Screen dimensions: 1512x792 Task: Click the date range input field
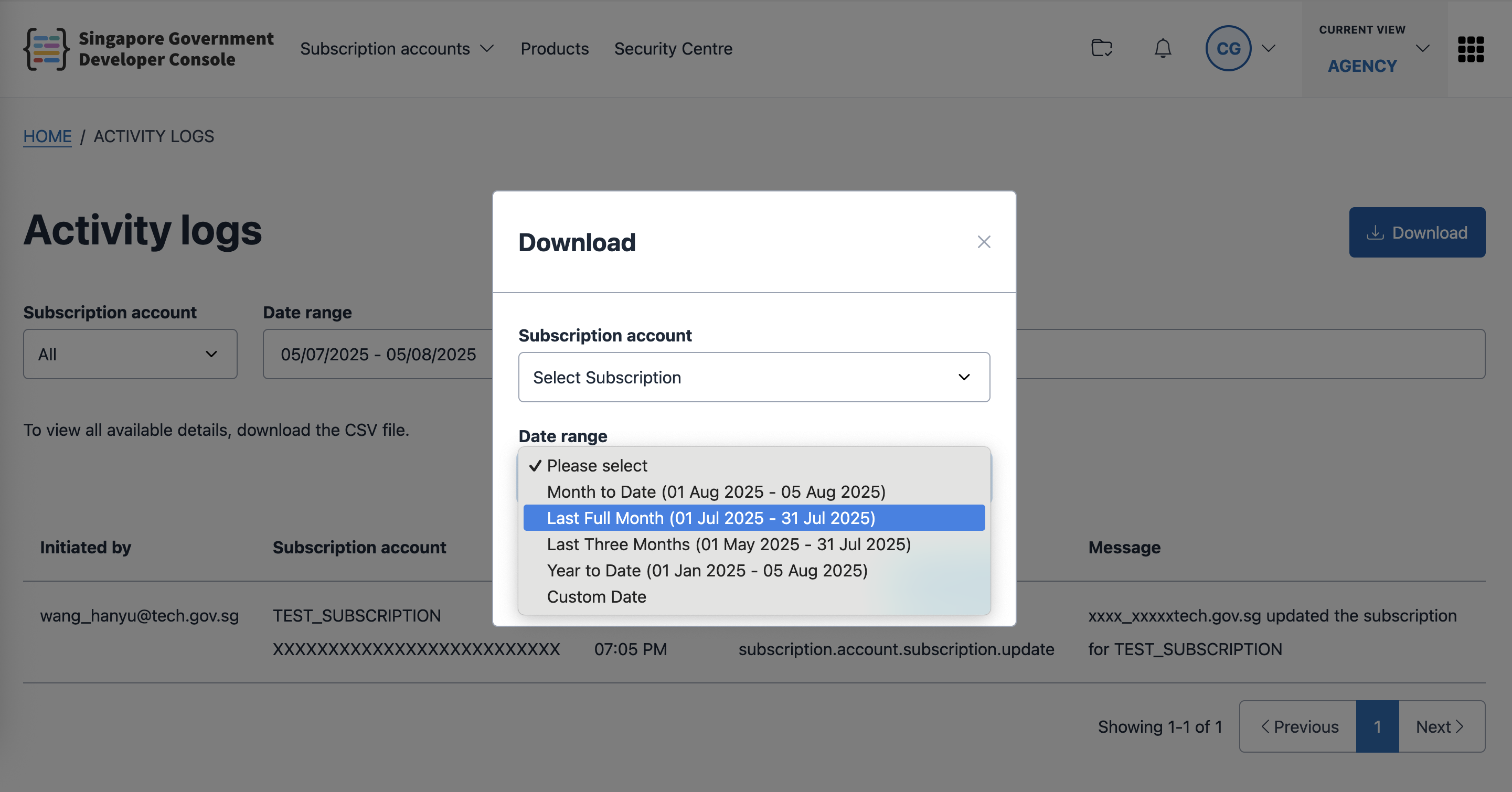click(378, 355)
